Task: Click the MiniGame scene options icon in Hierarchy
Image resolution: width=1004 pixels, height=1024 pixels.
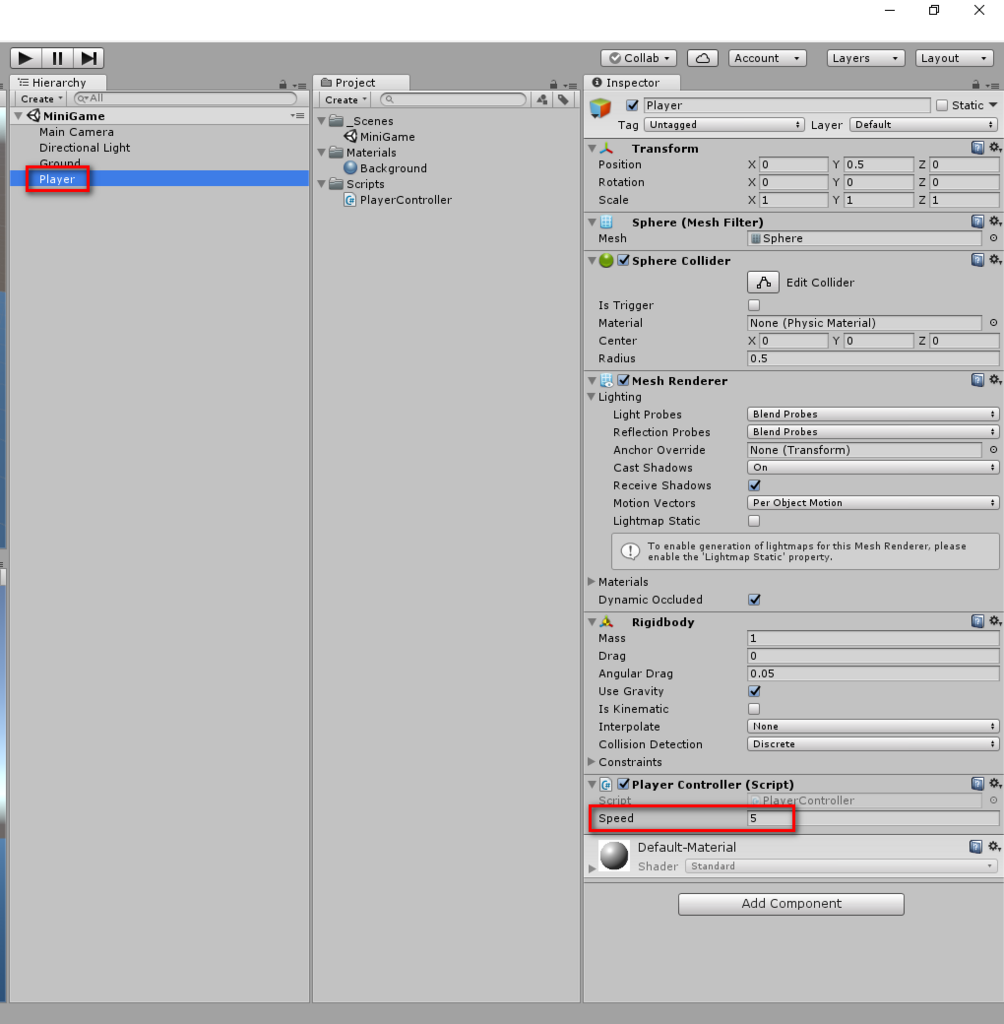Action: click(x=298, y=116)
